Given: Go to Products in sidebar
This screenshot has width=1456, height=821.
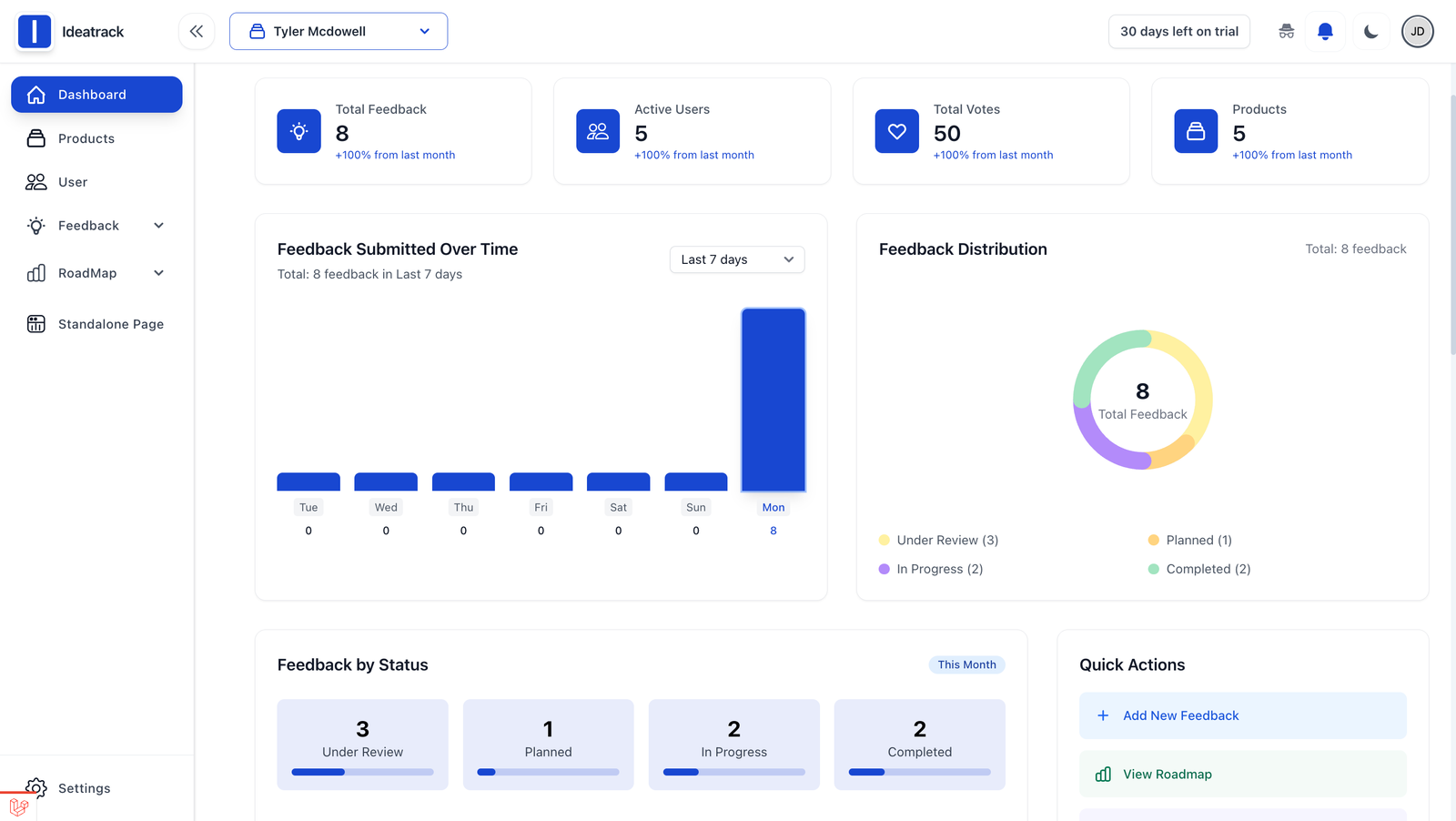Looking at the screenshot, I should [86, 138].
